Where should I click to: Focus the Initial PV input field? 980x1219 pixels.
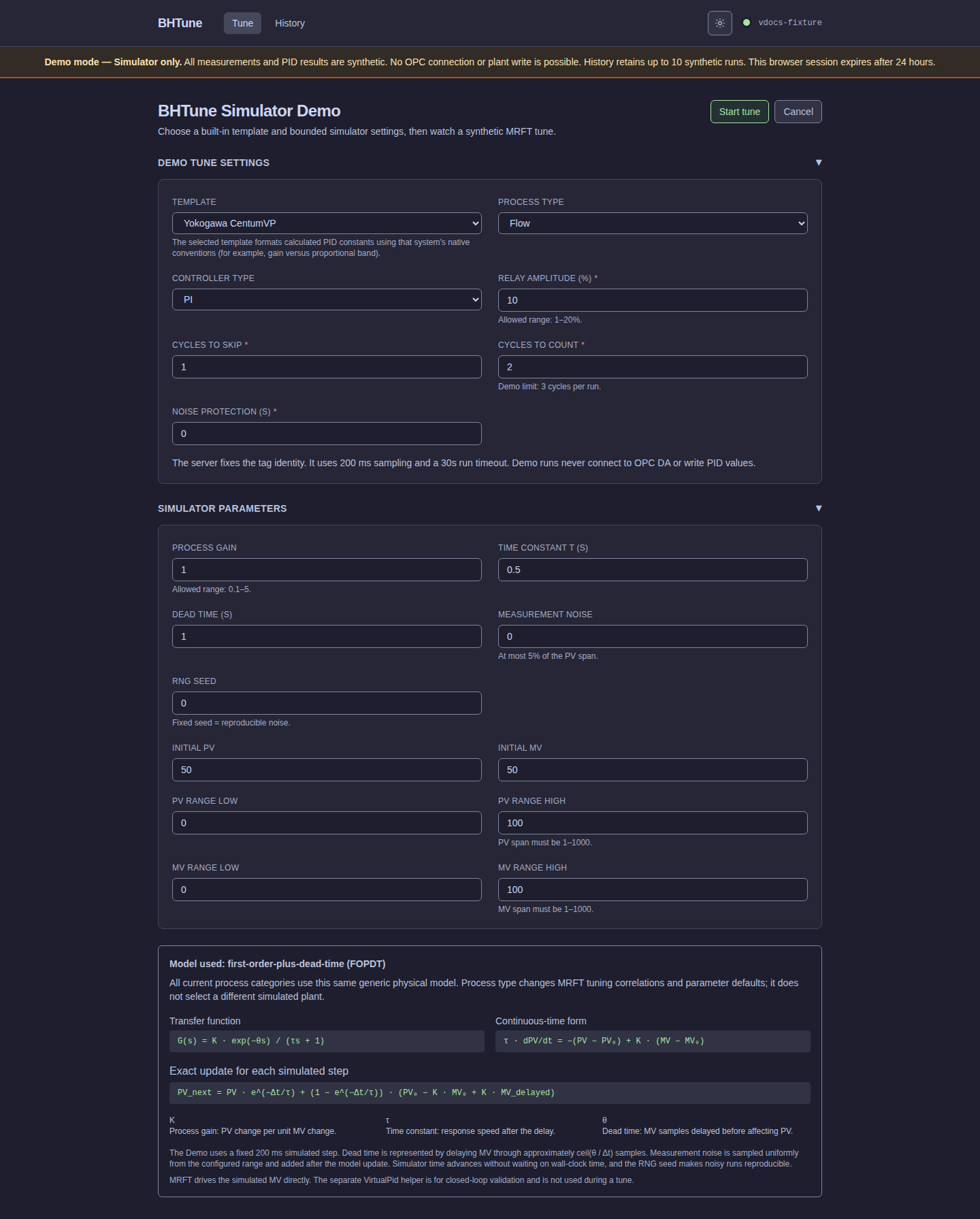pos(327,770)
